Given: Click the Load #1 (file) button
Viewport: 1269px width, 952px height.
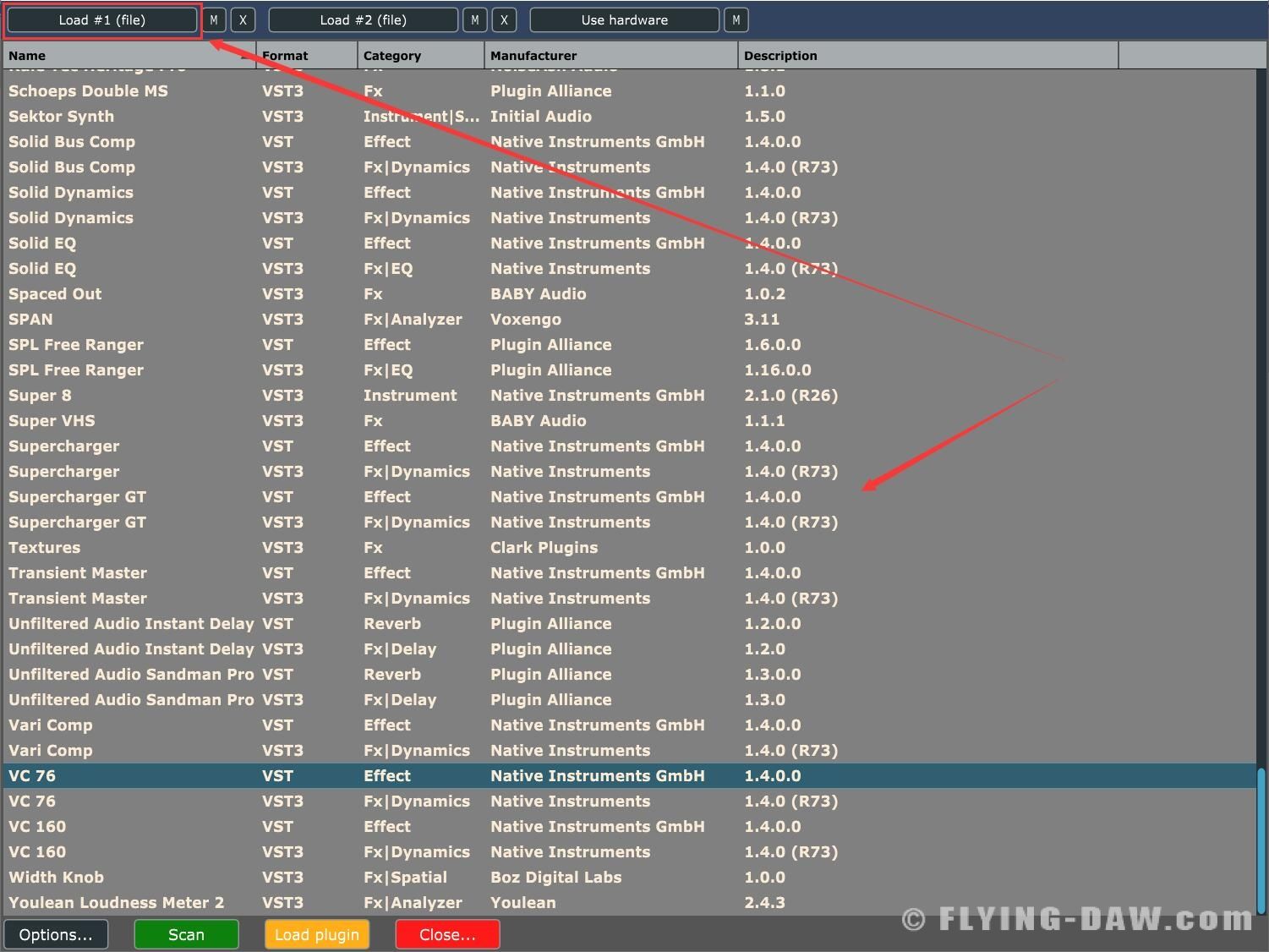Looking at the screenshot, I should click(x=102, y=20).
